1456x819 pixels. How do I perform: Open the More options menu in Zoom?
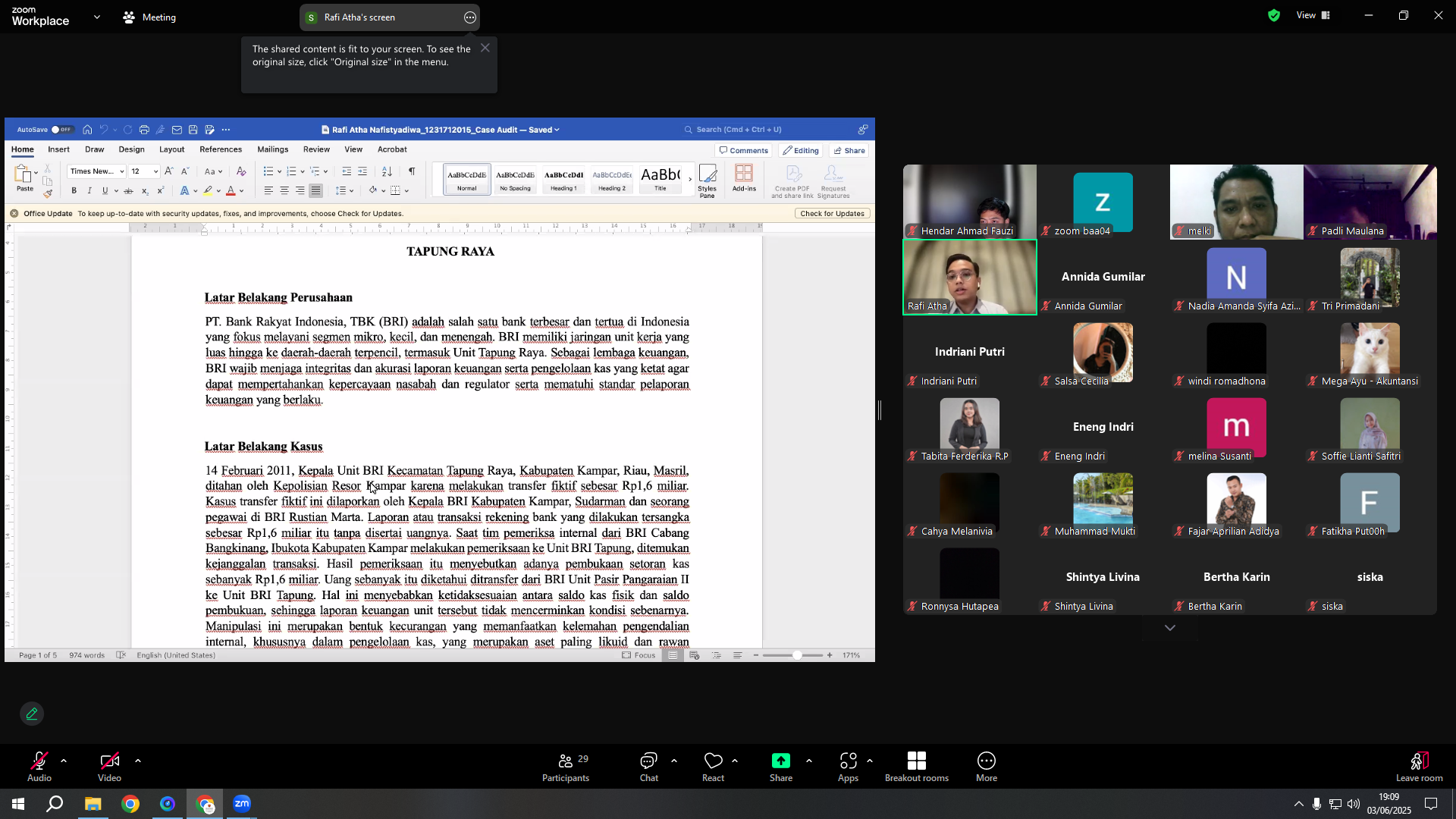pyautogui.click(x=987, y=766)
